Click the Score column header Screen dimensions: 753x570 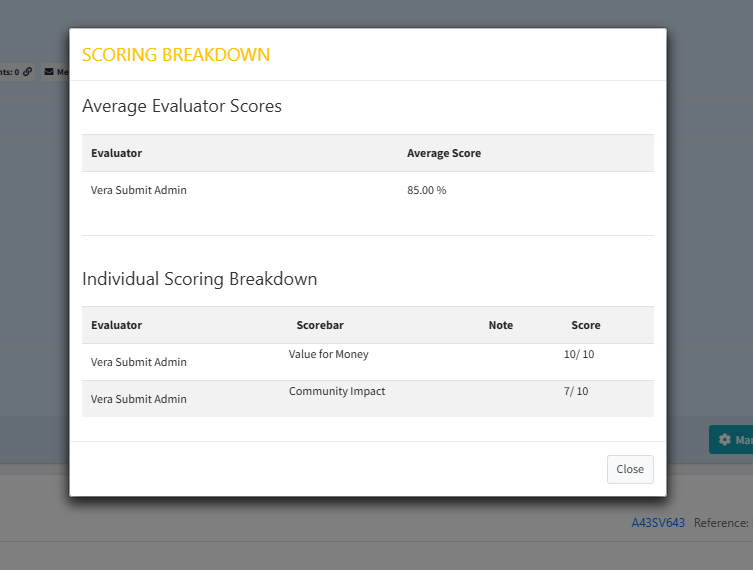coord(585,325)
